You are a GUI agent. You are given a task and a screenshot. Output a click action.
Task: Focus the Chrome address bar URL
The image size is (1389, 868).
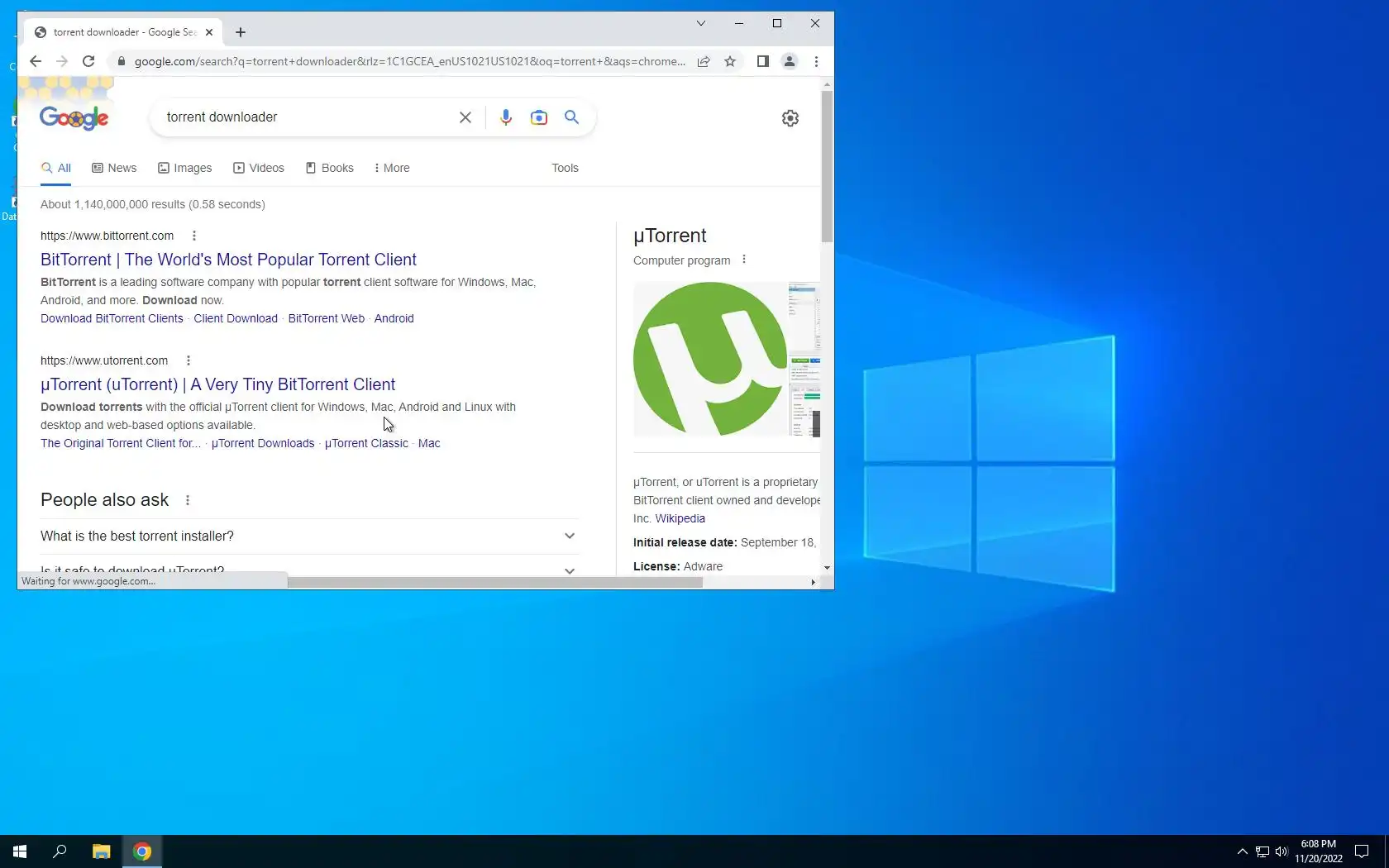(410, 61)
